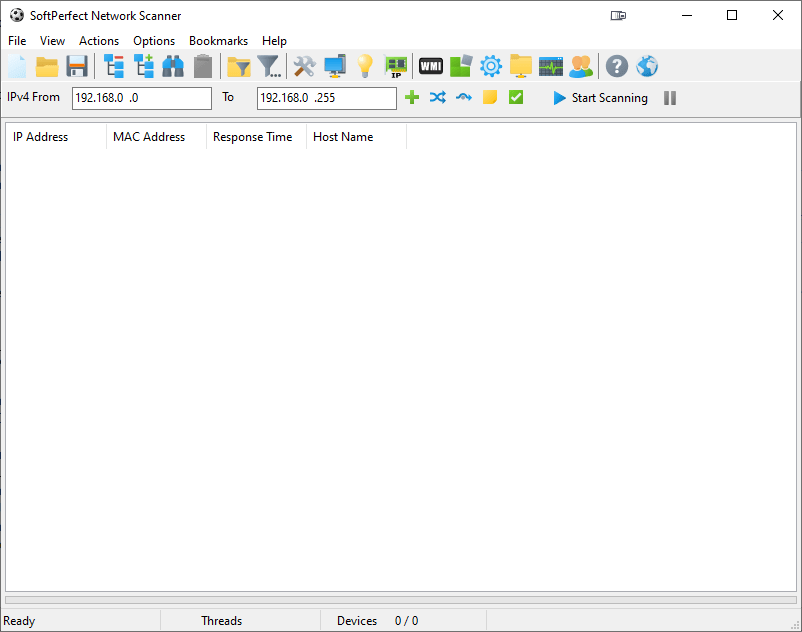The width and height of the screenshot is (802, 632).
Task: Maximize the SoftPerfect Network Scanner window
Action: 732,15
